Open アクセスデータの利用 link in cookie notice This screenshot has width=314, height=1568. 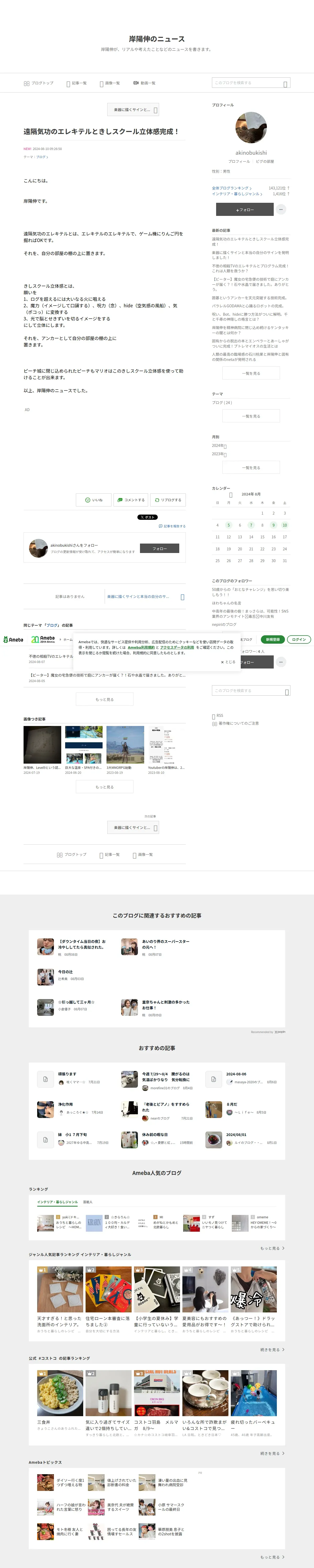pyautogui.click(x=177, y=647)
